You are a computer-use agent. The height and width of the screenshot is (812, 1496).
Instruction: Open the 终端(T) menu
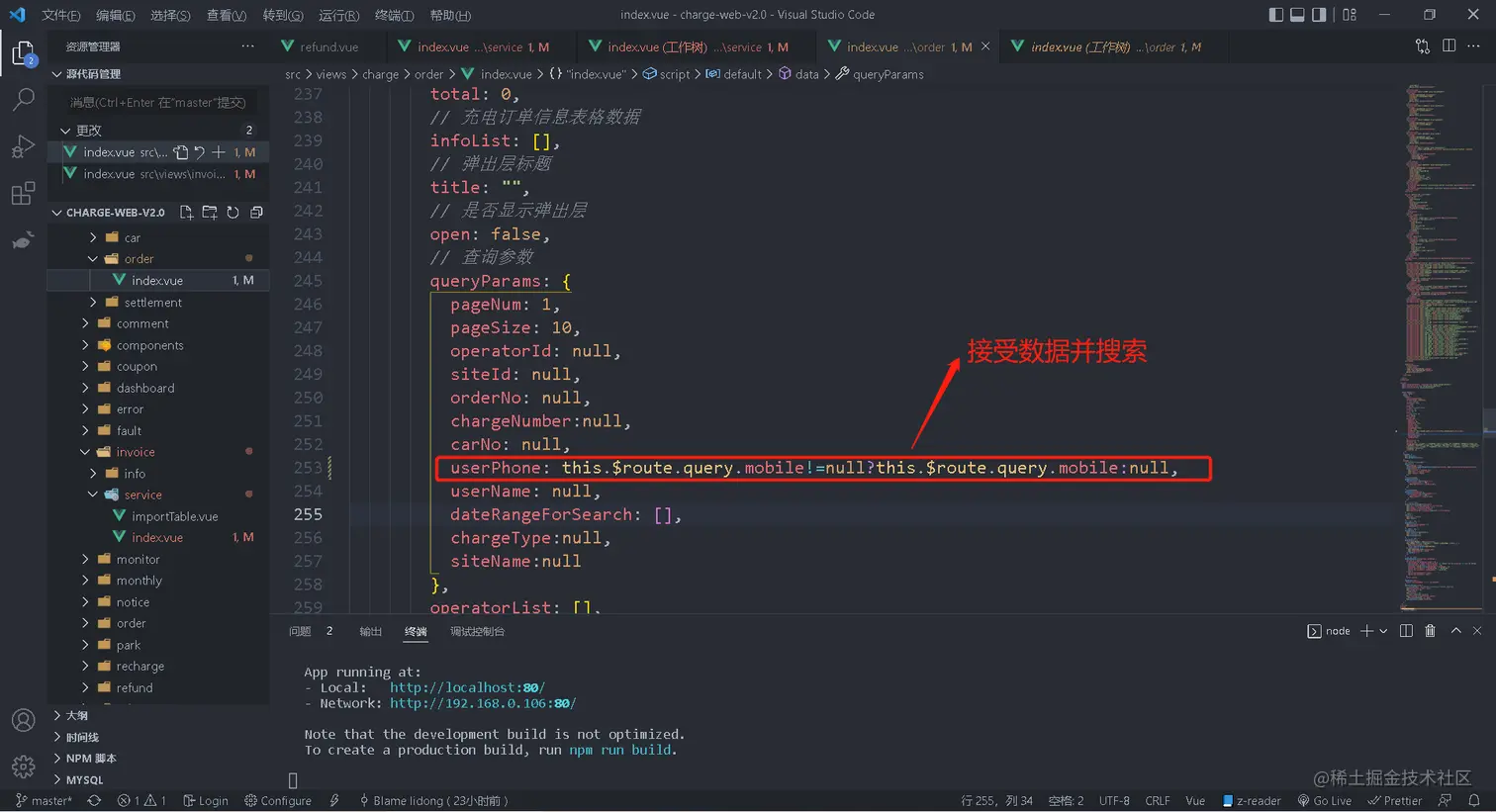click(x=395, y=15)
